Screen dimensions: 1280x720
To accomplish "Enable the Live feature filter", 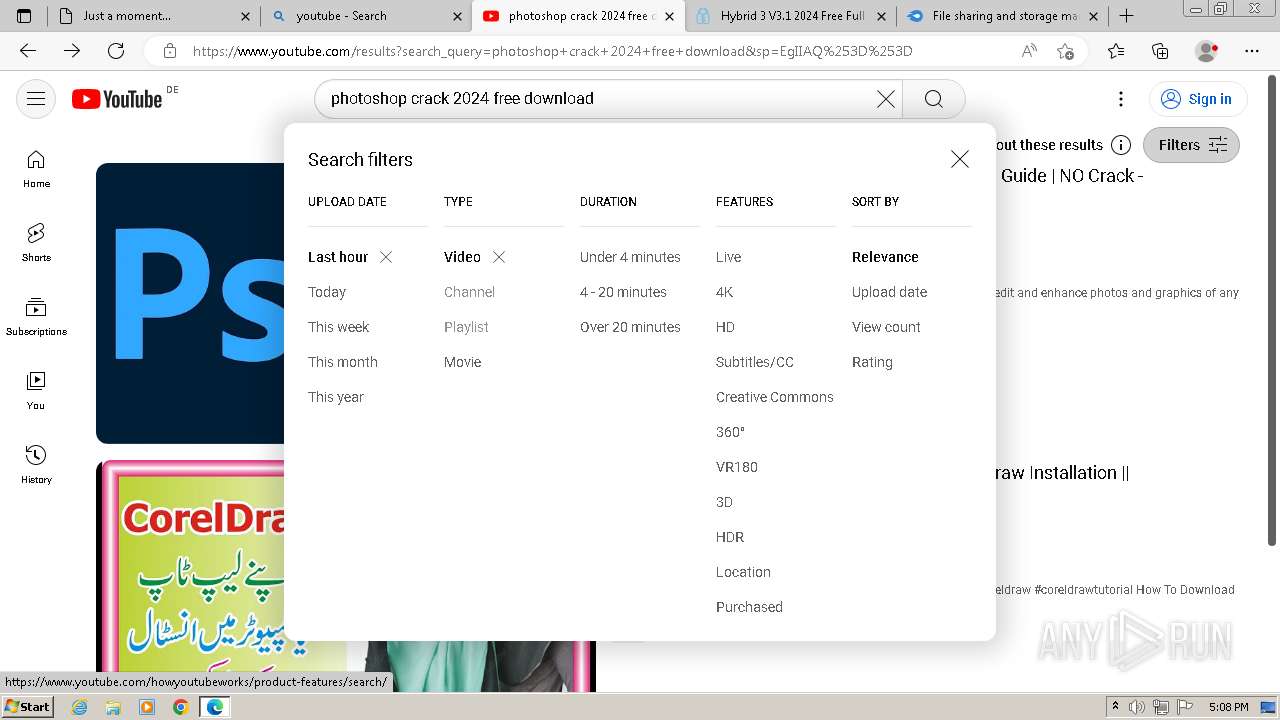I will coord(729,257).
